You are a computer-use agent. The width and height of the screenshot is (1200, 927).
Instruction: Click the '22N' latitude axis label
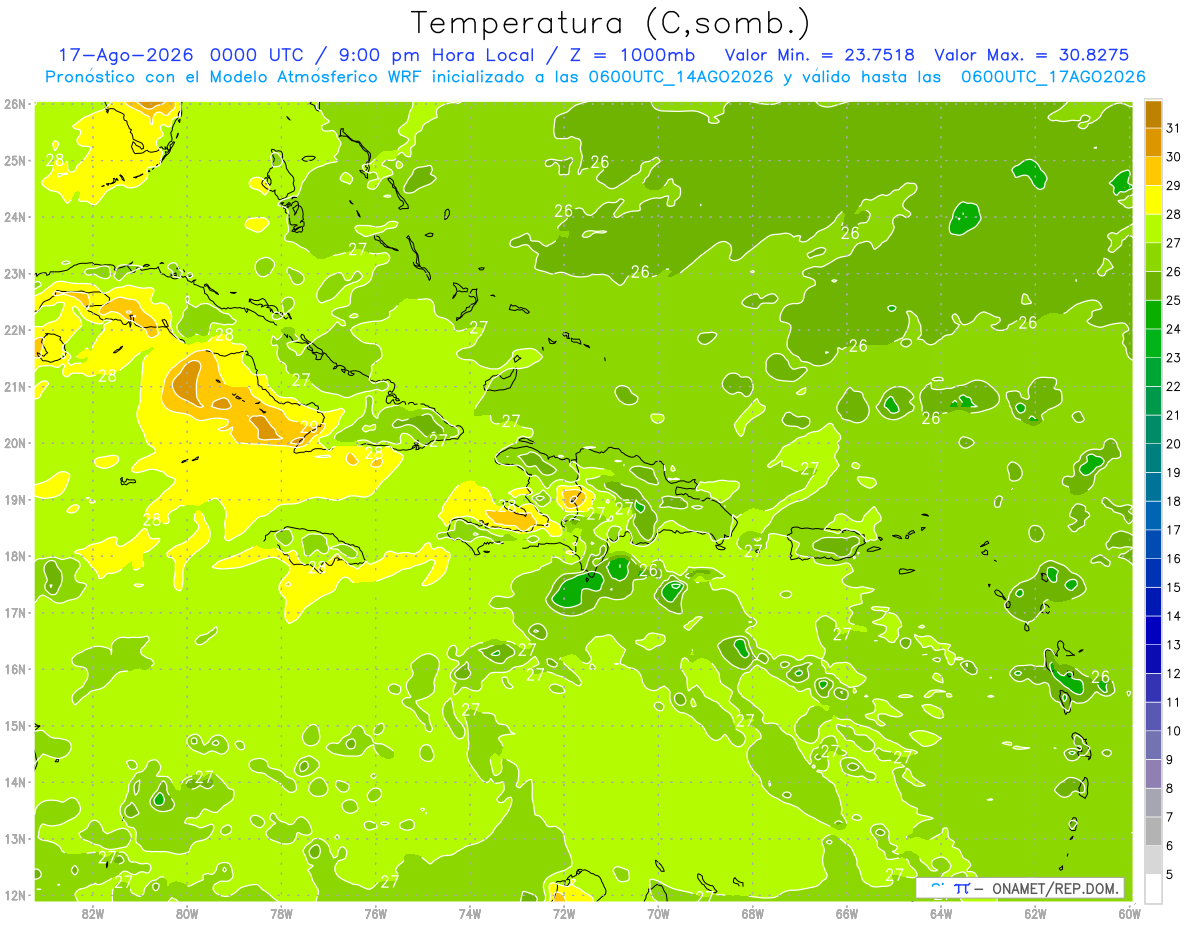(15, 330)
